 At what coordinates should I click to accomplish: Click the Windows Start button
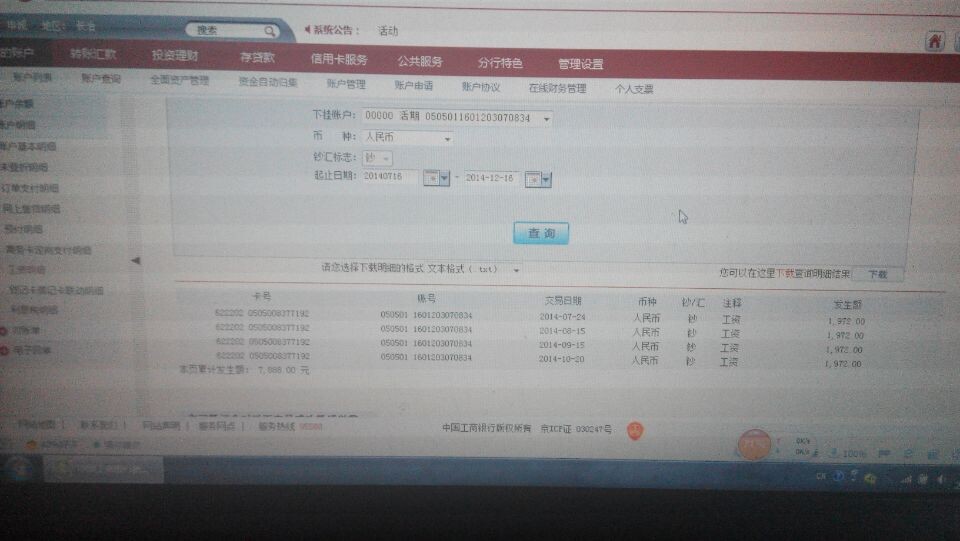[18, 469]
